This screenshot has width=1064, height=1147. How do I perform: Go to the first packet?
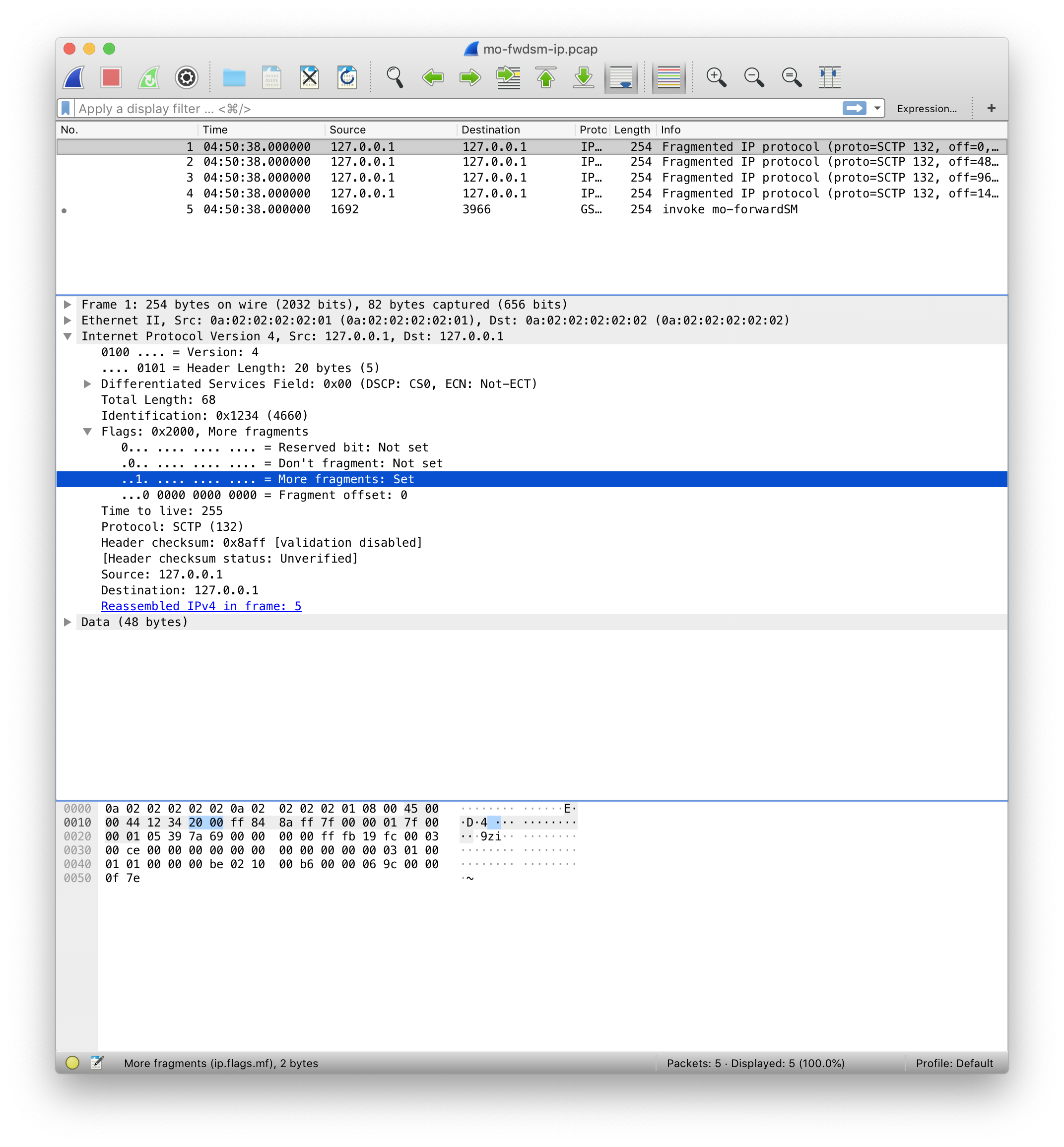(x=546, y=77)
